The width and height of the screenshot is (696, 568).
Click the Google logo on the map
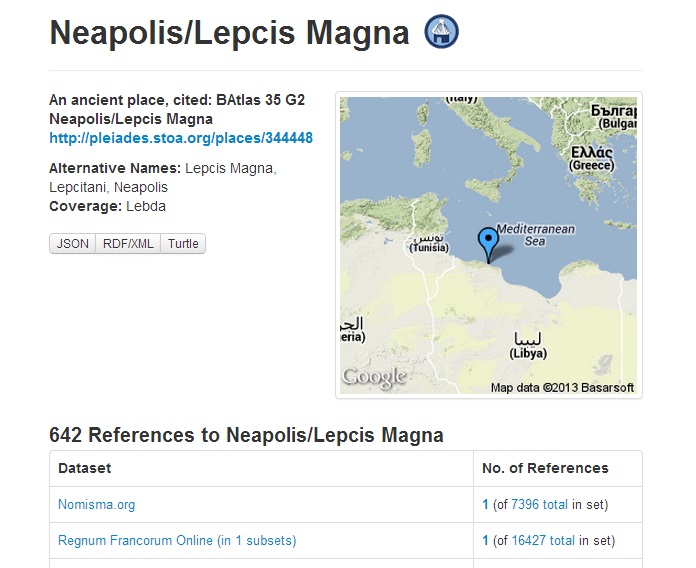(x=374, y=377)
